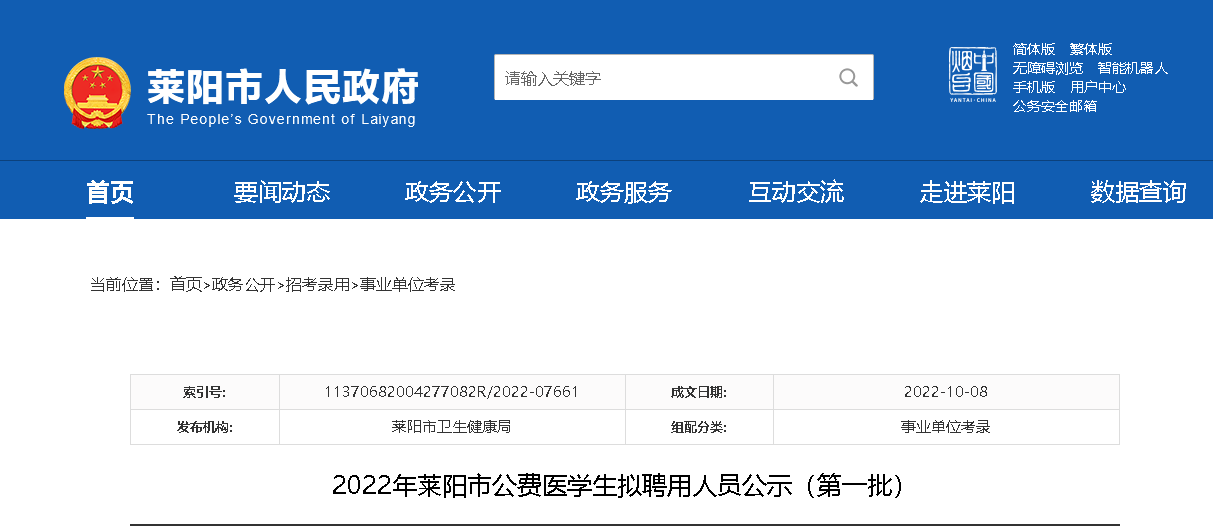
Task: Select index number 11370682004277082R/2022-07661
Action: (452, 392)
